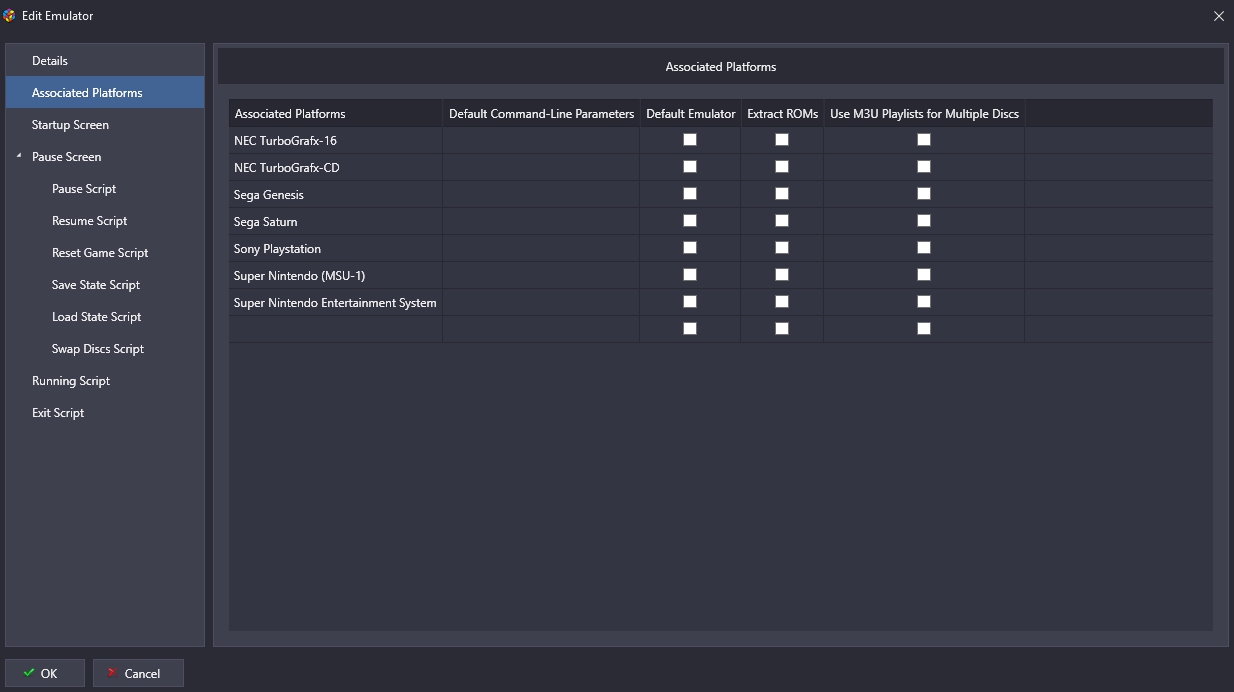This screenshot has width=1234, height=692.
Task: Sort by Associated Platforms column header
Action: (336, 113)
